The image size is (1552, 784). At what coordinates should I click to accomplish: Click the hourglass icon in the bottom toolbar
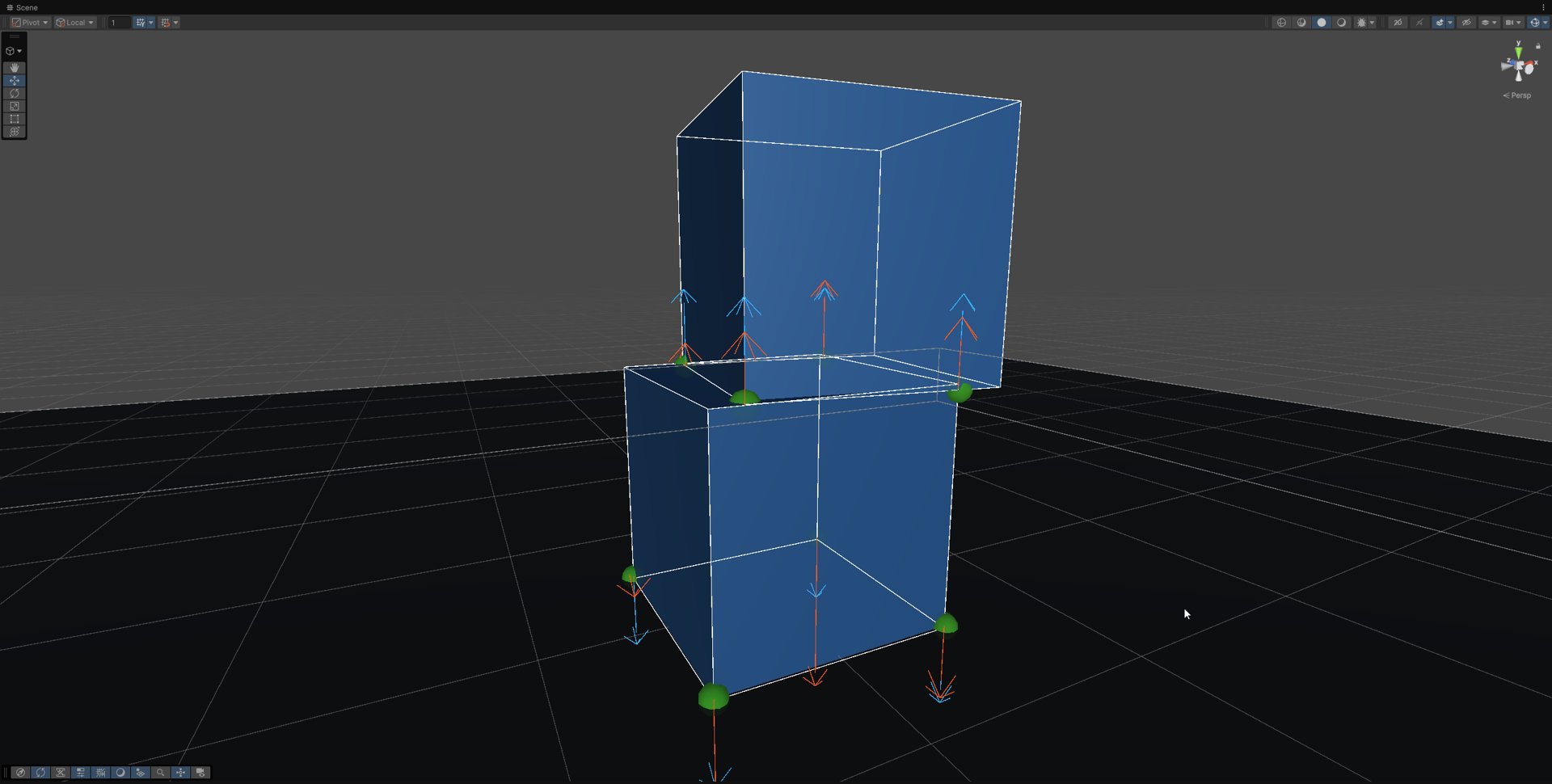[x=61, y=773]
